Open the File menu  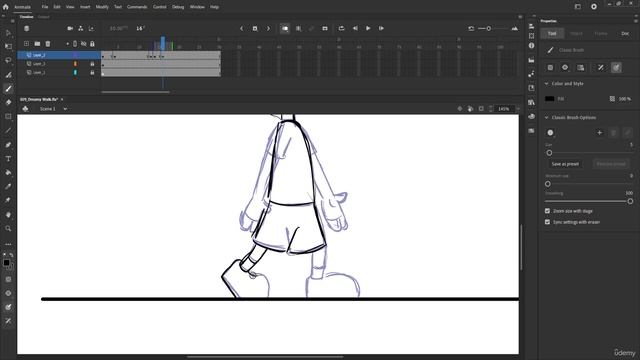(45, 7)
